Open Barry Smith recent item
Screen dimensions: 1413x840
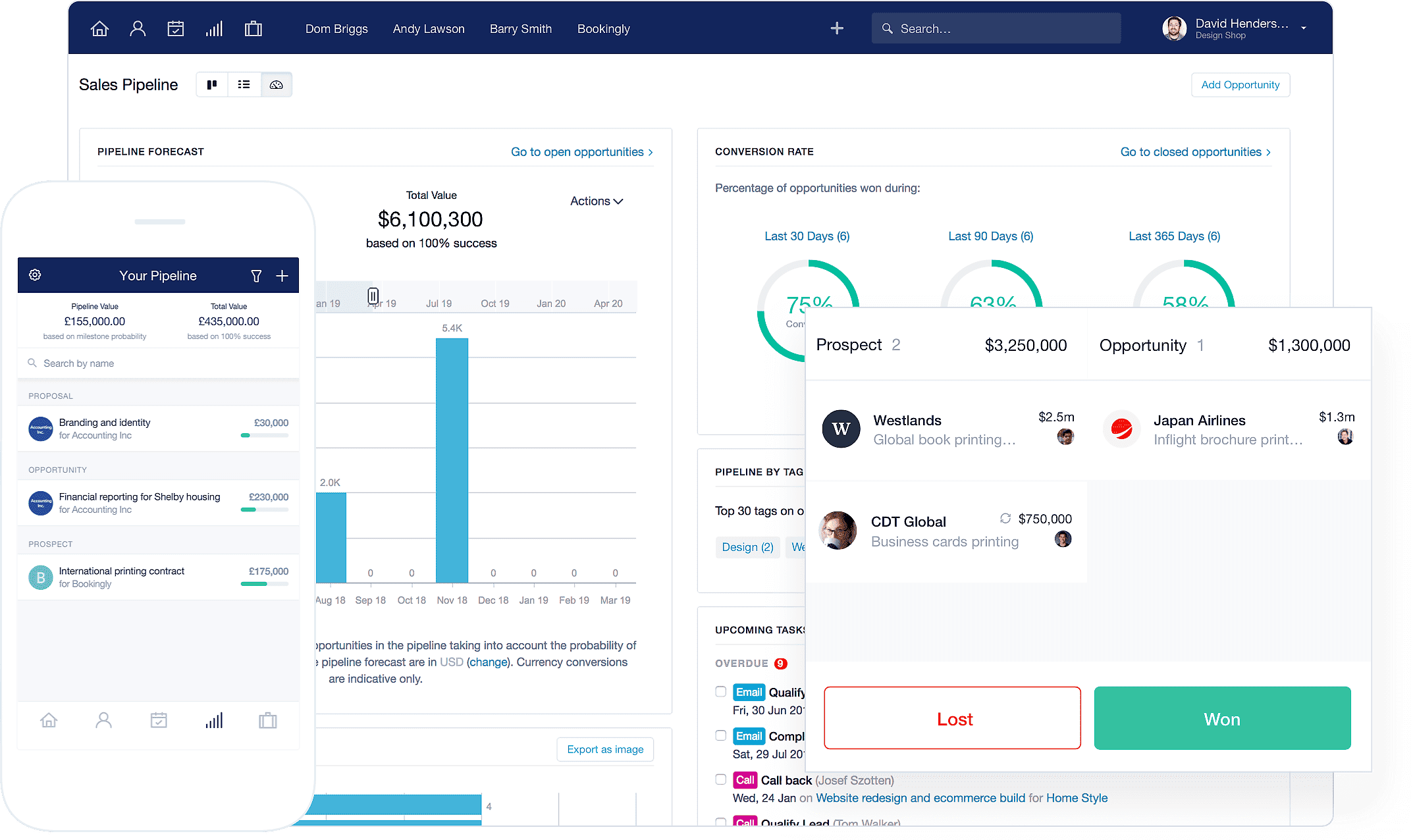[521, 29]
